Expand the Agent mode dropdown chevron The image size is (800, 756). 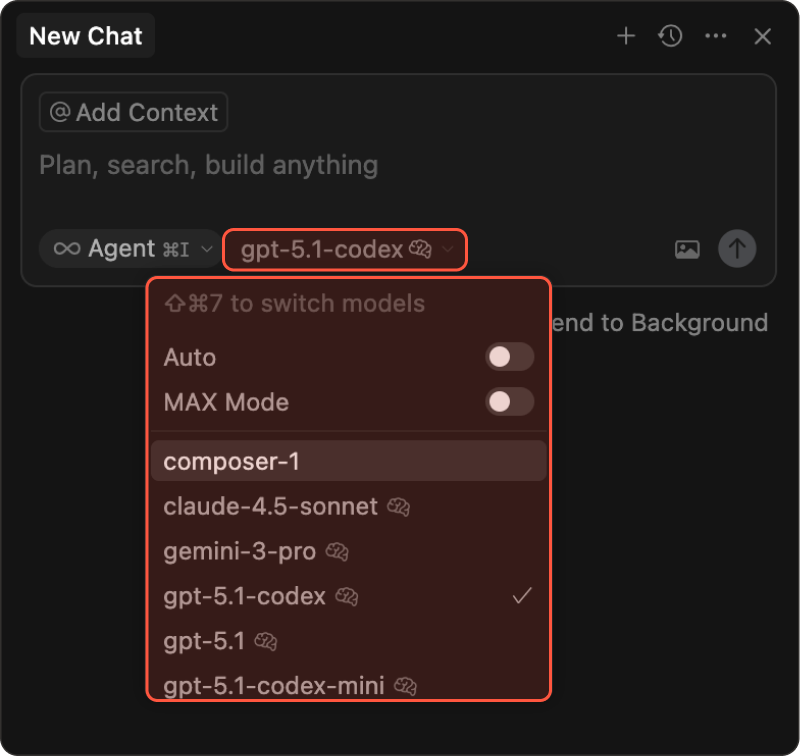(207, 249)
